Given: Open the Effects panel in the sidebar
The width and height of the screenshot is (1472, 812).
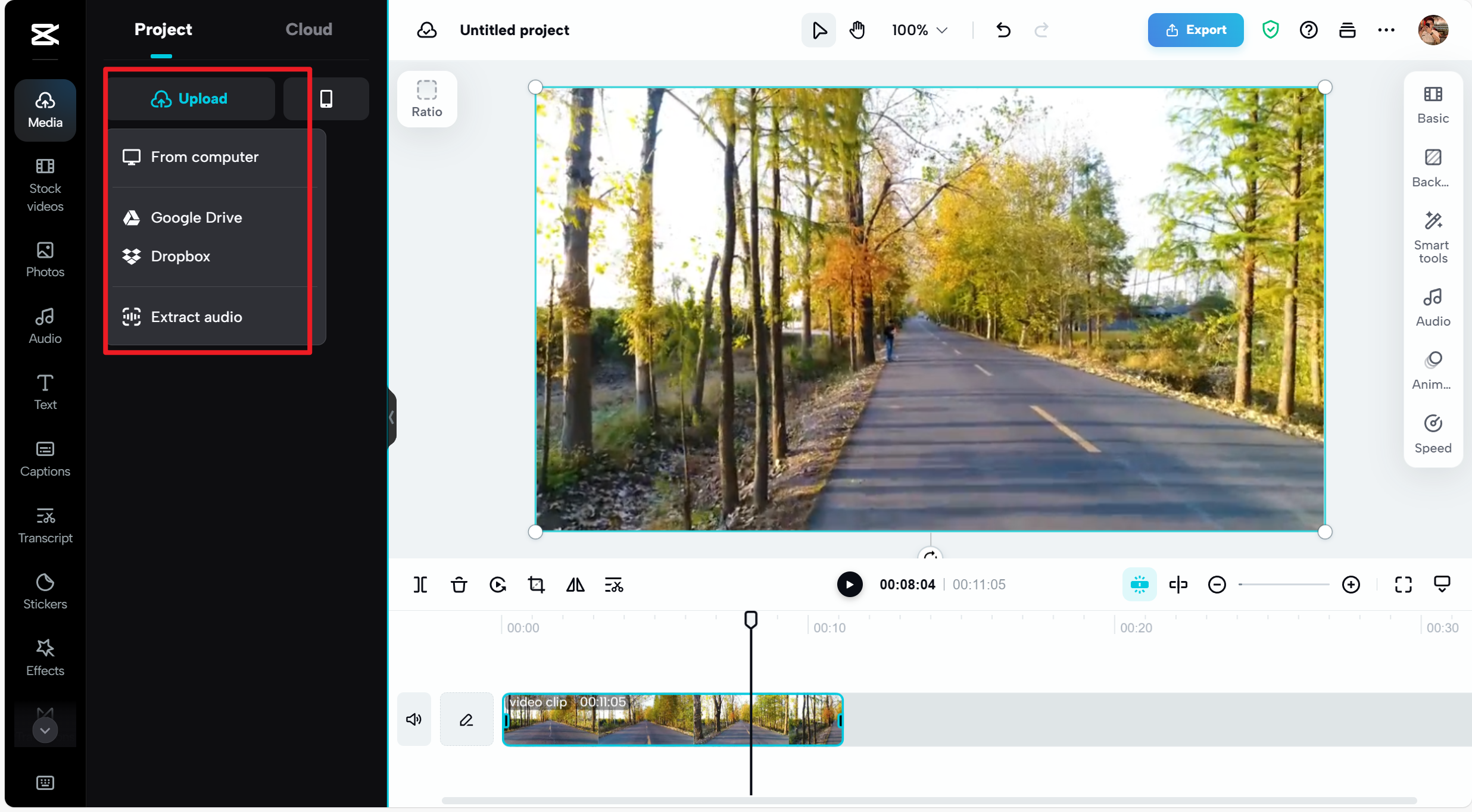Looking at the screenshot, I should click(45, 657).
